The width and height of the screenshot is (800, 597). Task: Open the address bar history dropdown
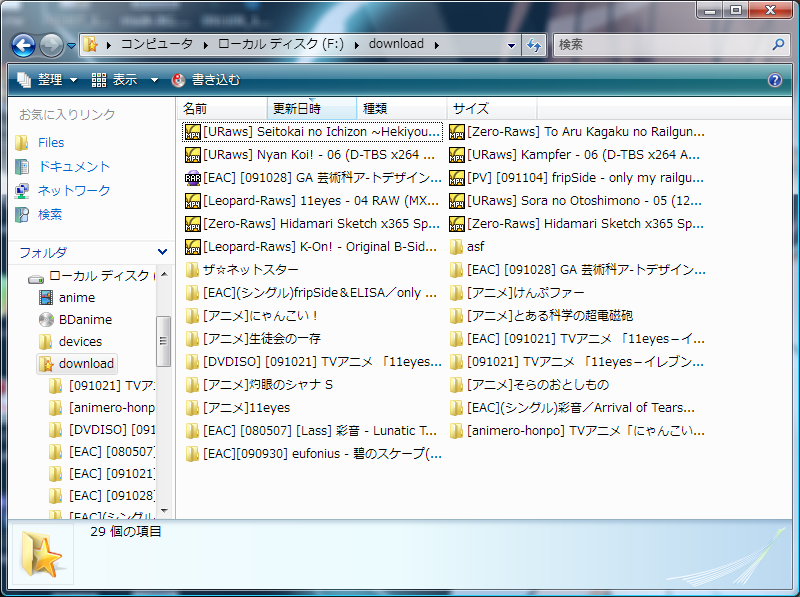point(511,45)
